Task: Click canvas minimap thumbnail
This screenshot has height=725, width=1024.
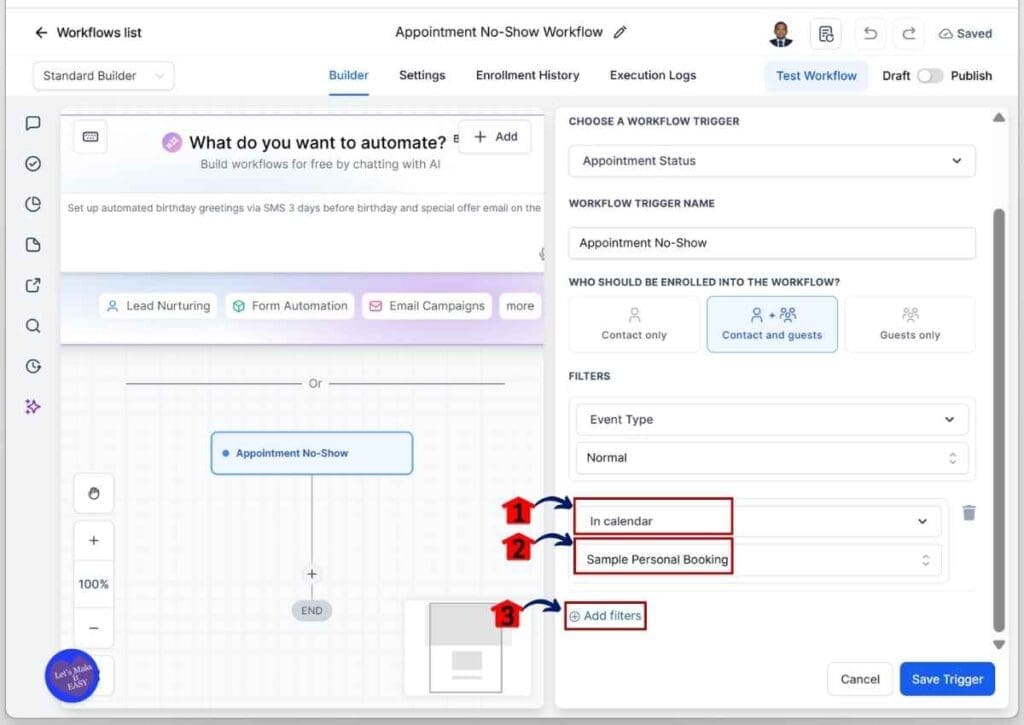Action: point(466,647)
